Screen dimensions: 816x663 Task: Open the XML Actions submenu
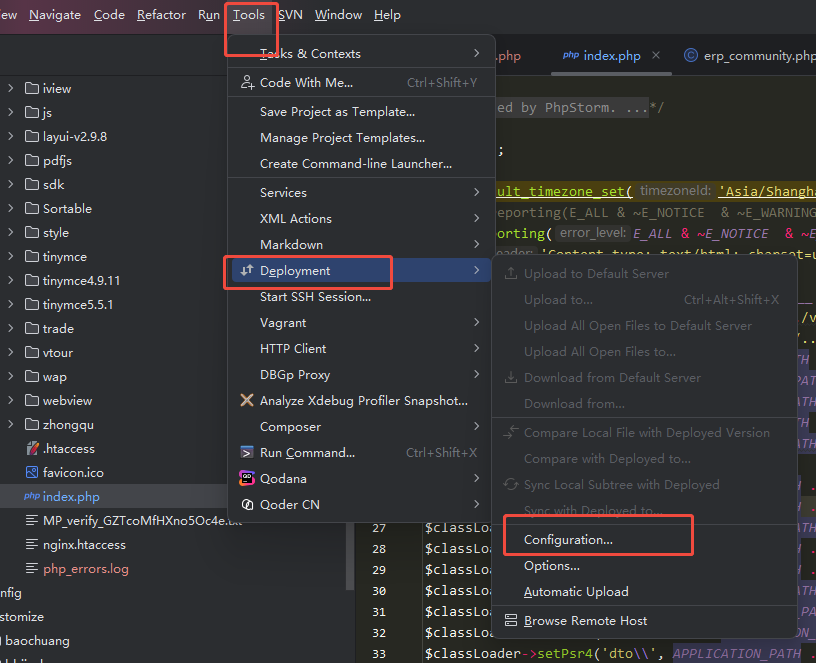click(x=361, y=218)
